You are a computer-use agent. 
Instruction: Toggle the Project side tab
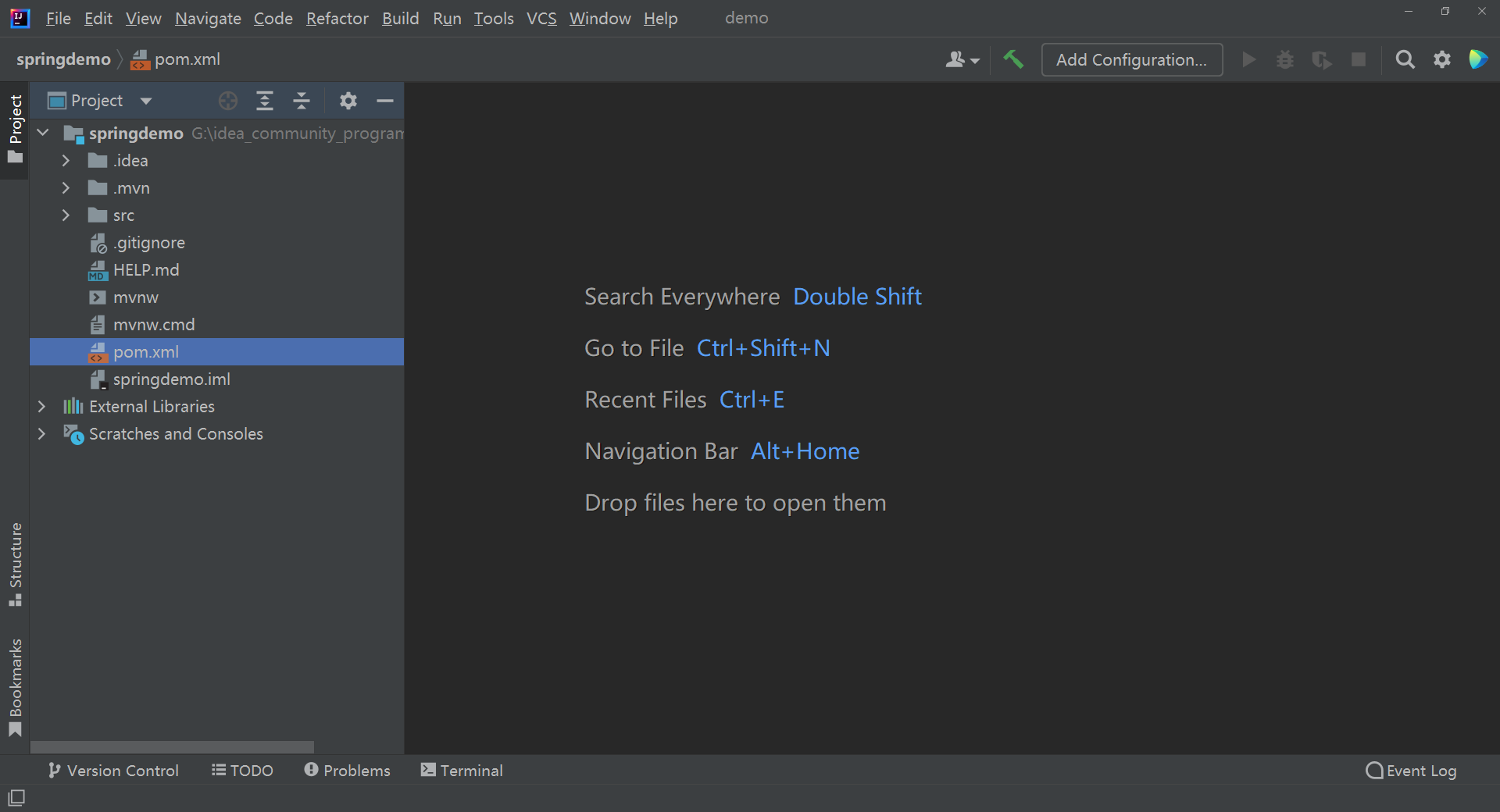(x=15, y=130)
